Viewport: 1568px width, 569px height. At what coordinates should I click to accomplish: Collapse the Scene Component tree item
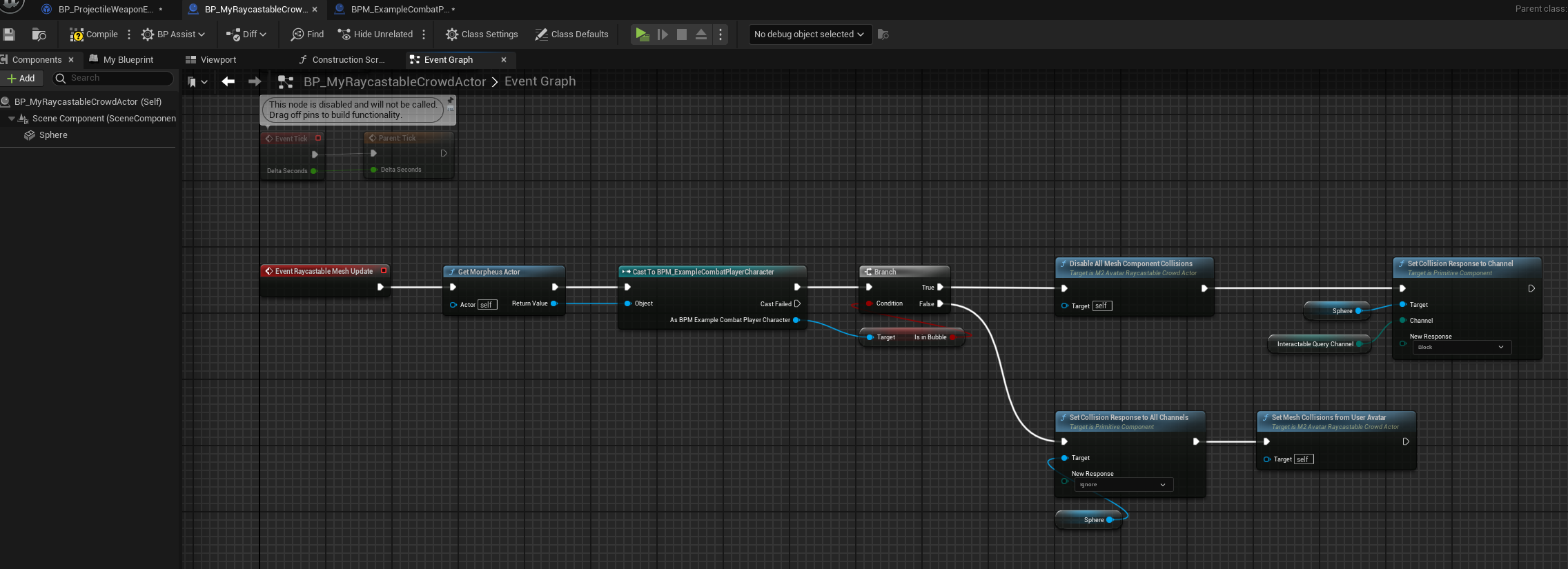[x=12, y=119]
